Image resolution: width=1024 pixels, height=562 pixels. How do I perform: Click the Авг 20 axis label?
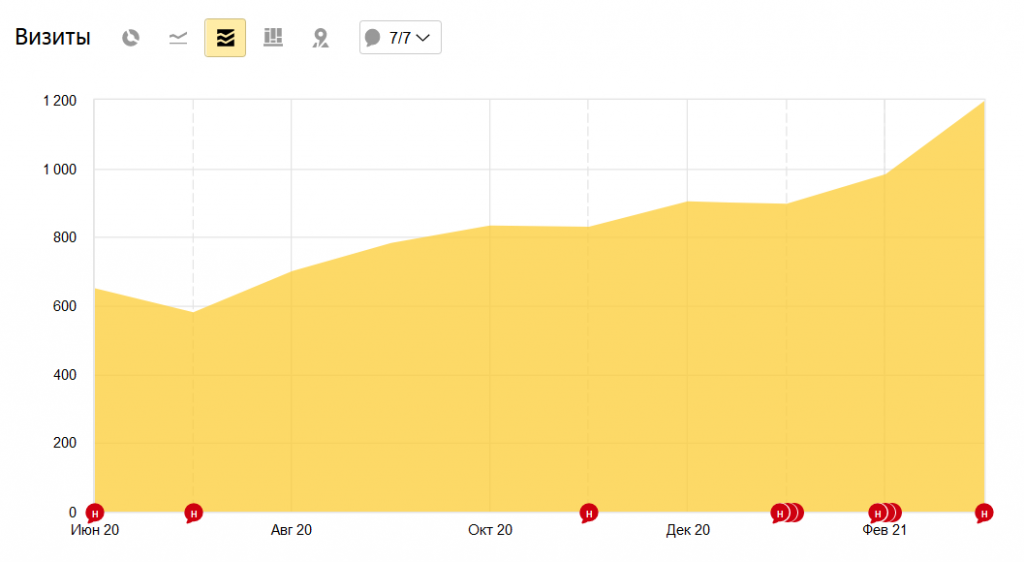pos(291,530)
